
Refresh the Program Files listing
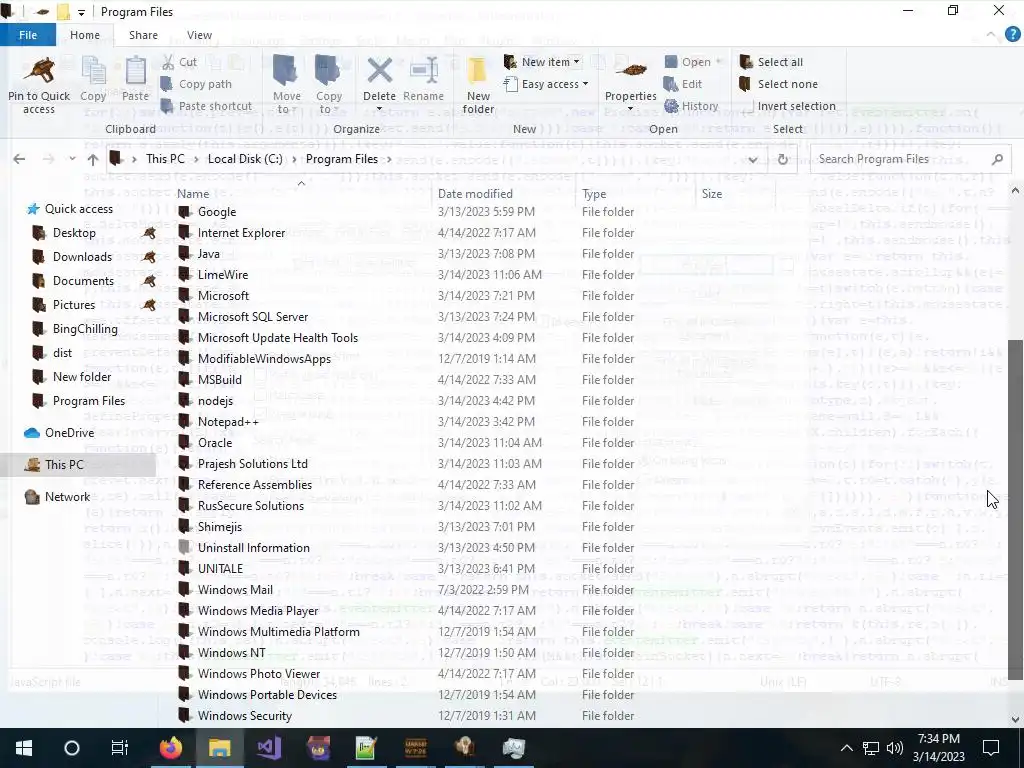click(782, 159)
